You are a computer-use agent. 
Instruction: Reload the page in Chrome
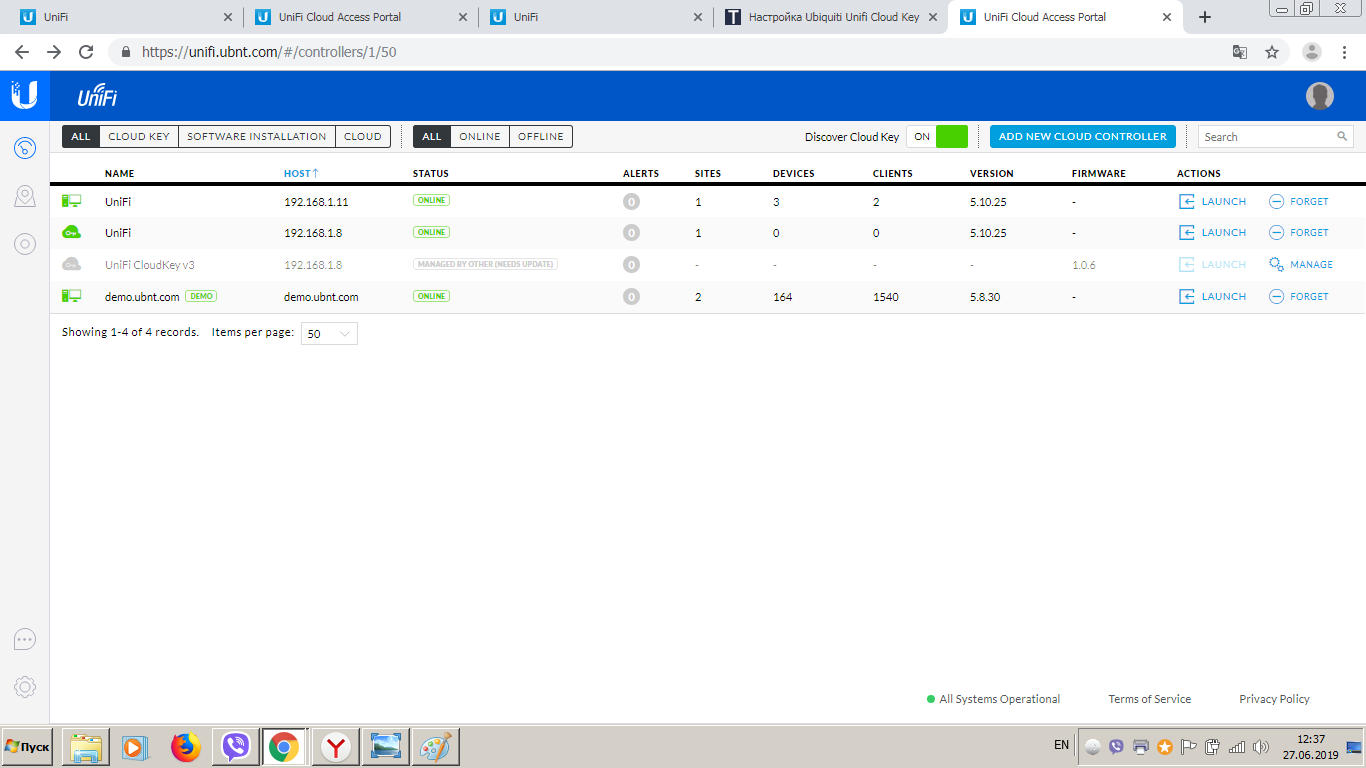pos(86,52)
